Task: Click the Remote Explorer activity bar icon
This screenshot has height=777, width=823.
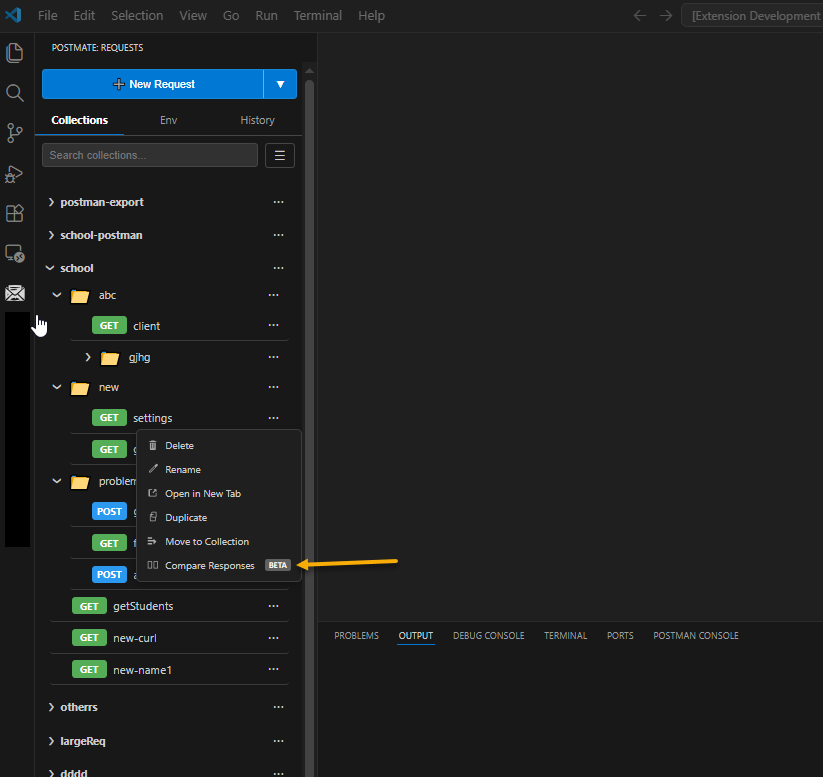Action: coord(15,253)
